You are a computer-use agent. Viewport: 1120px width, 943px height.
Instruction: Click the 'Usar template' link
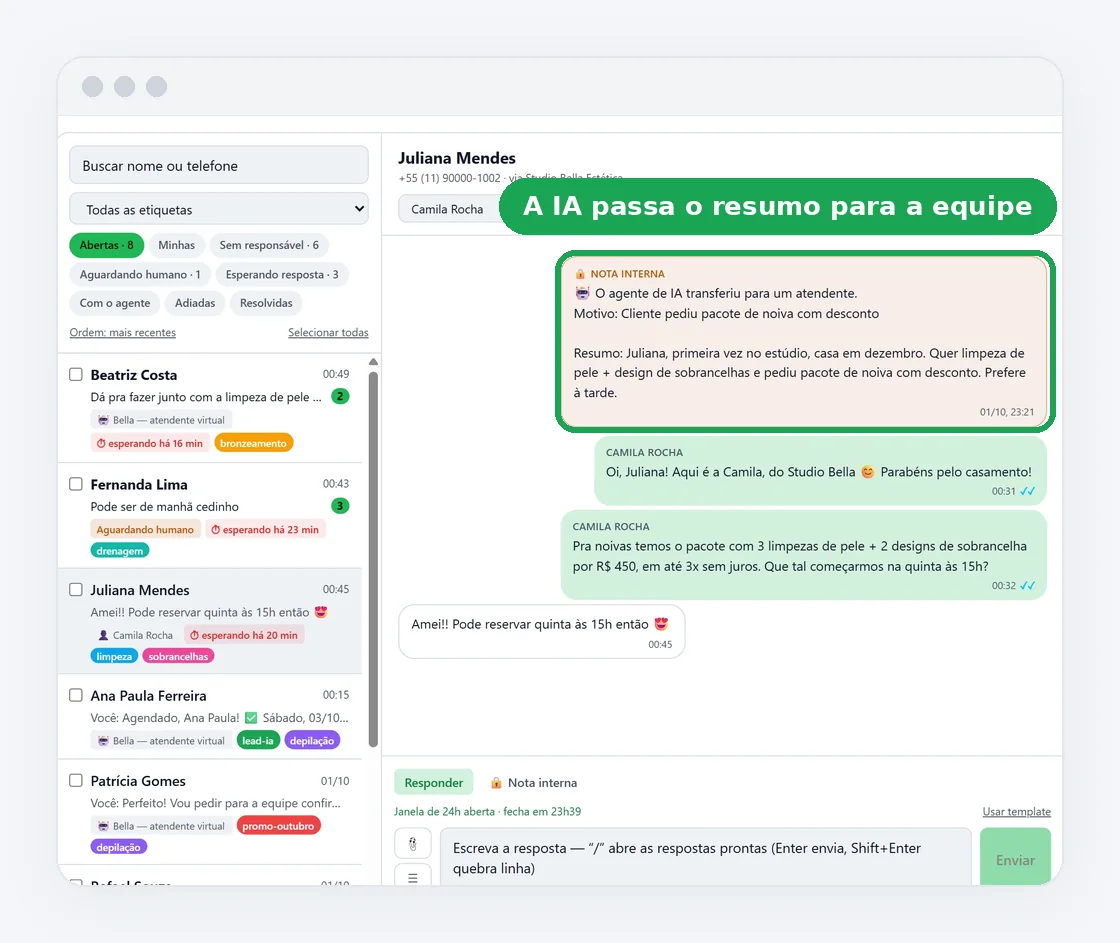pyautogui.click(x=1016, y=812)
